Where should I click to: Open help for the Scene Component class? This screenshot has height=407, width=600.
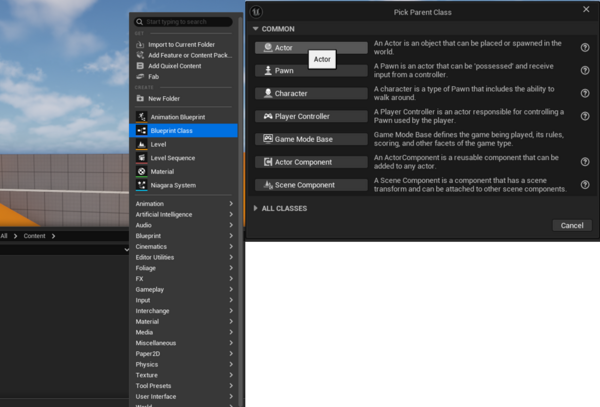point(585,185)
